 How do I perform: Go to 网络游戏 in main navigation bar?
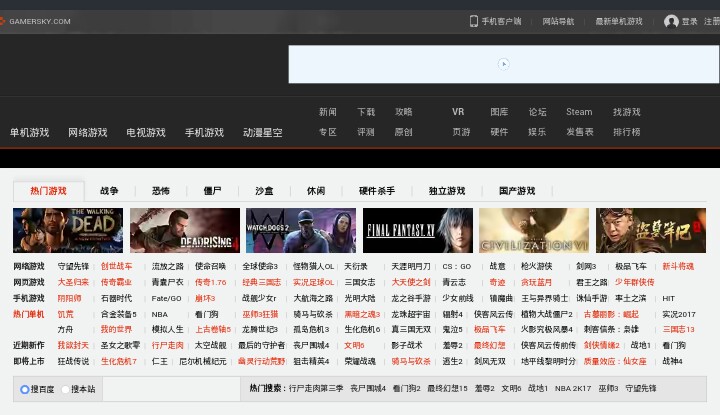88,133
